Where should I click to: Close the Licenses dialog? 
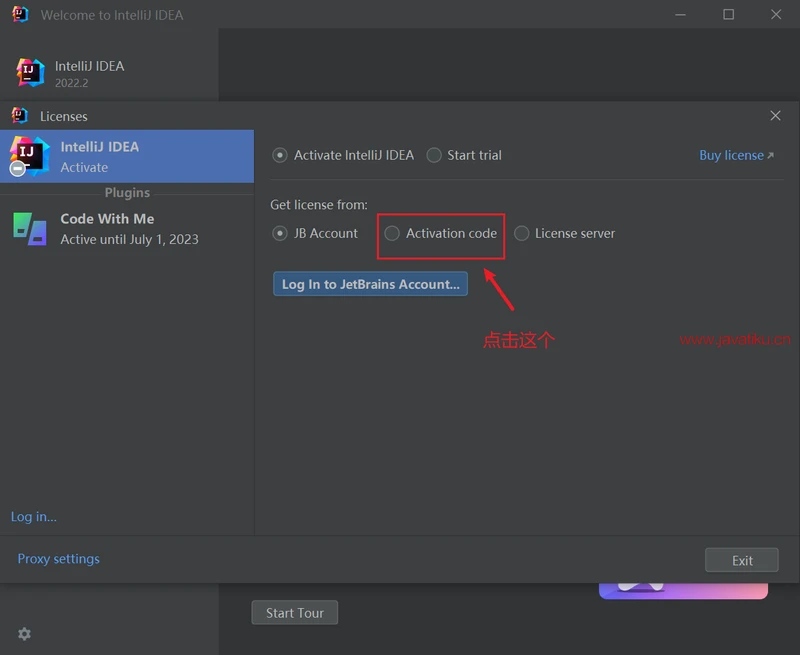pos(775,116)
